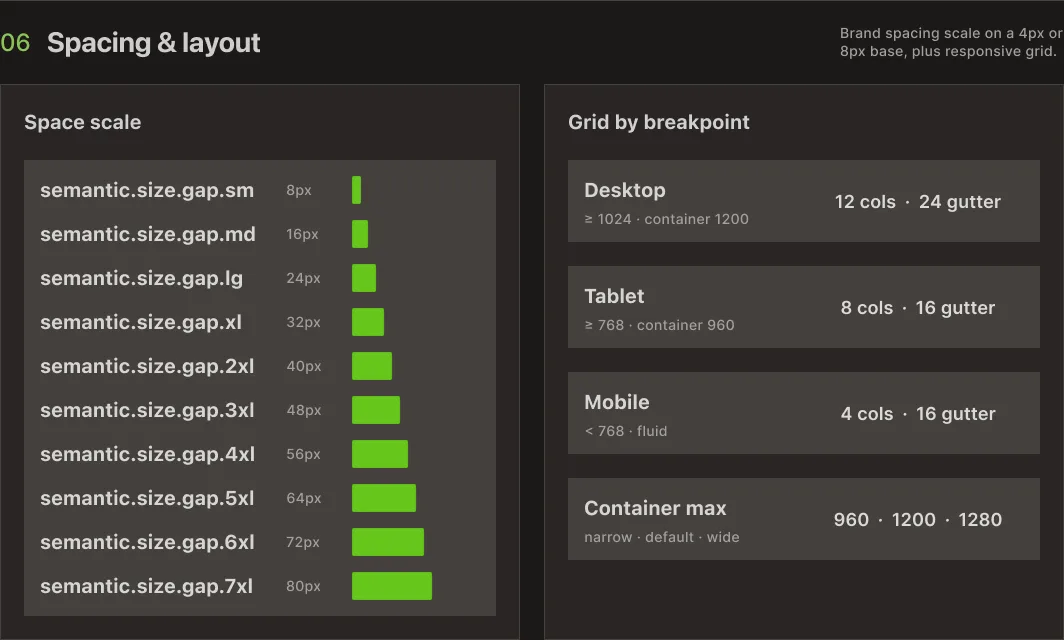Select token semantic.size.gap.md
Image resolution: width=1064 pixels, height=640 pixels.
point(148,234)
